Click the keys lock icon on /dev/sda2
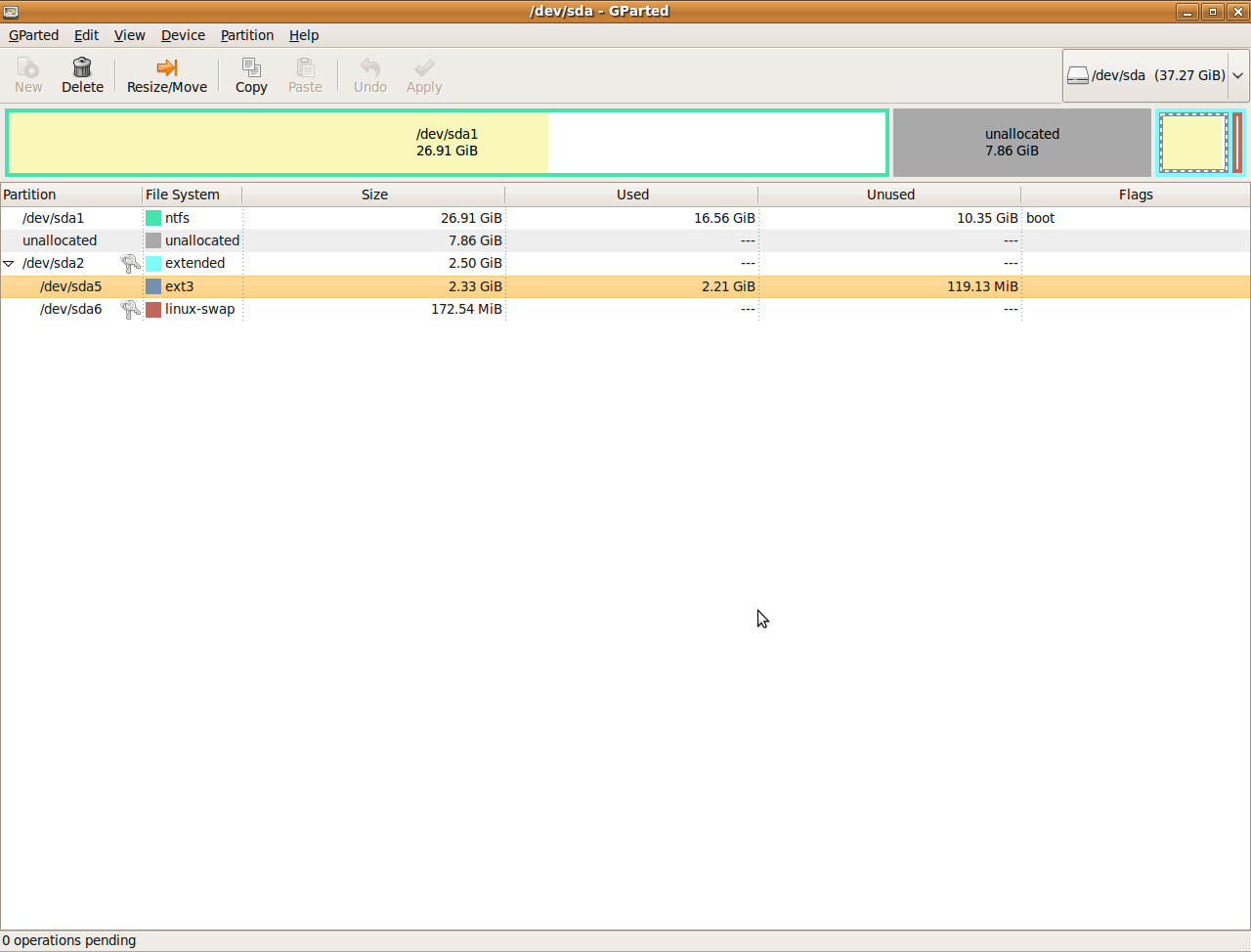The height and width of the screenshot is (952, 1251). click(x=130, y=263)
